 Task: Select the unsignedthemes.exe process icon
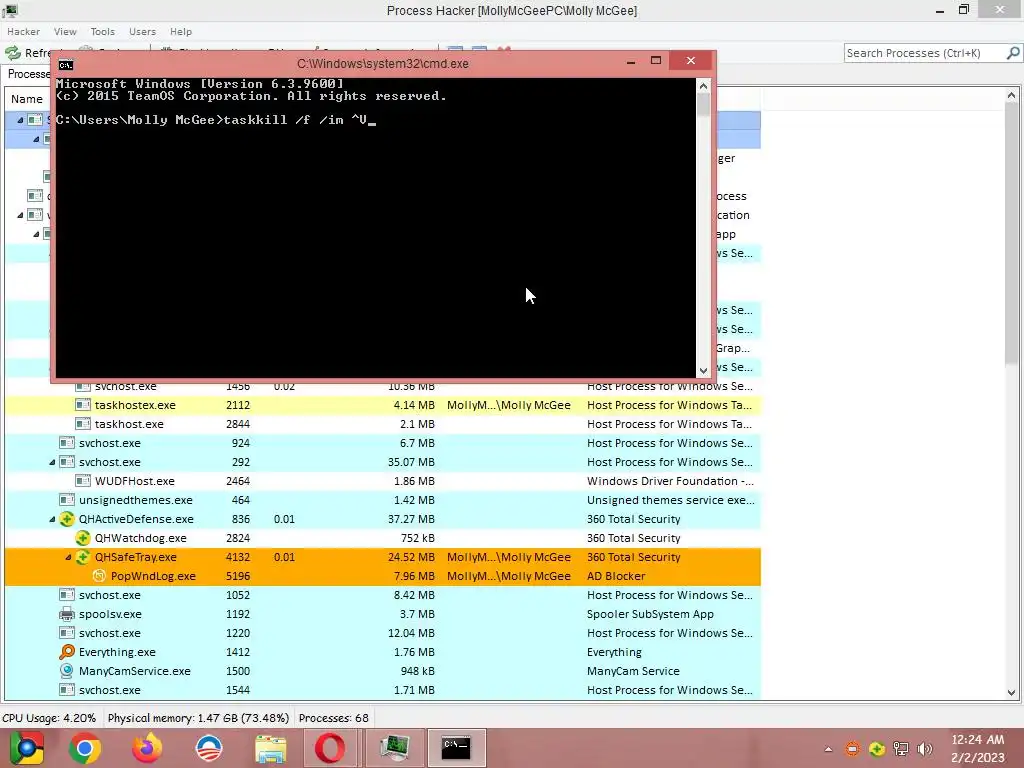pos(67,500)
